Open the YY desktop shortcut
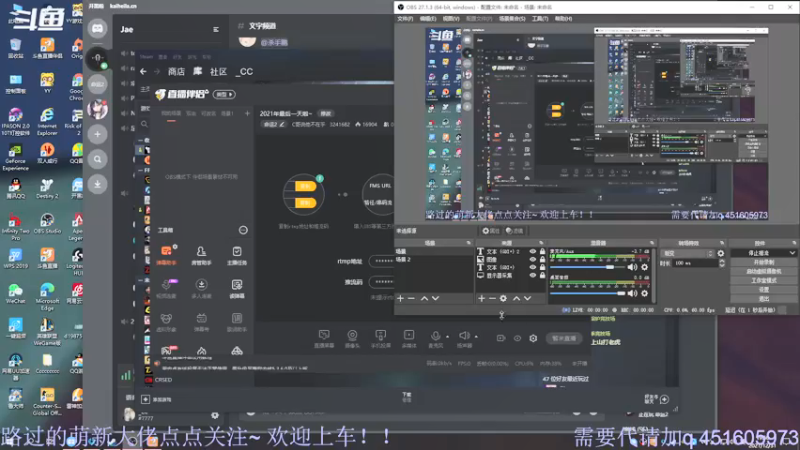This screenshot has height=450, width=800. pos(47,83)
